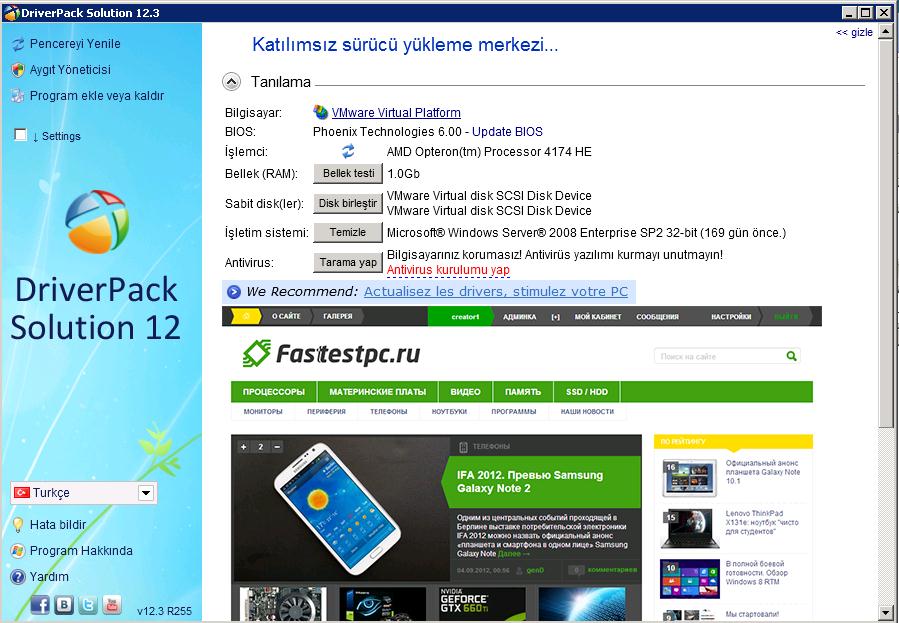Click the minus icon on slideshow
This screenshot has width=899, height=623.
[x=277, y=446]
